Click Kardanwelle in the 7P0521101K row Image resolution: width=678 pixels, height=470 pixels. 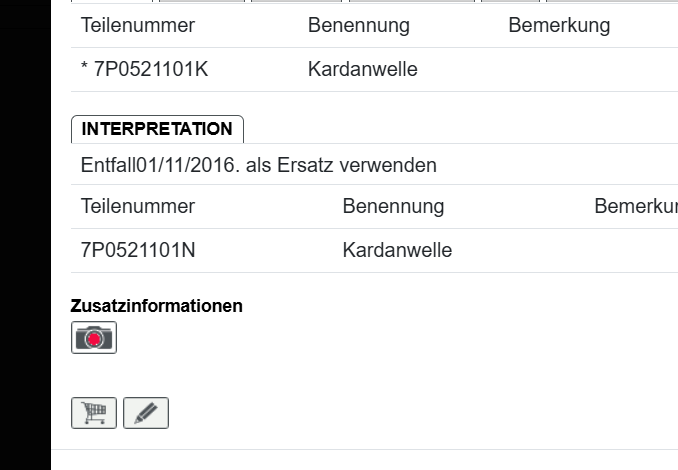point(362,70)
